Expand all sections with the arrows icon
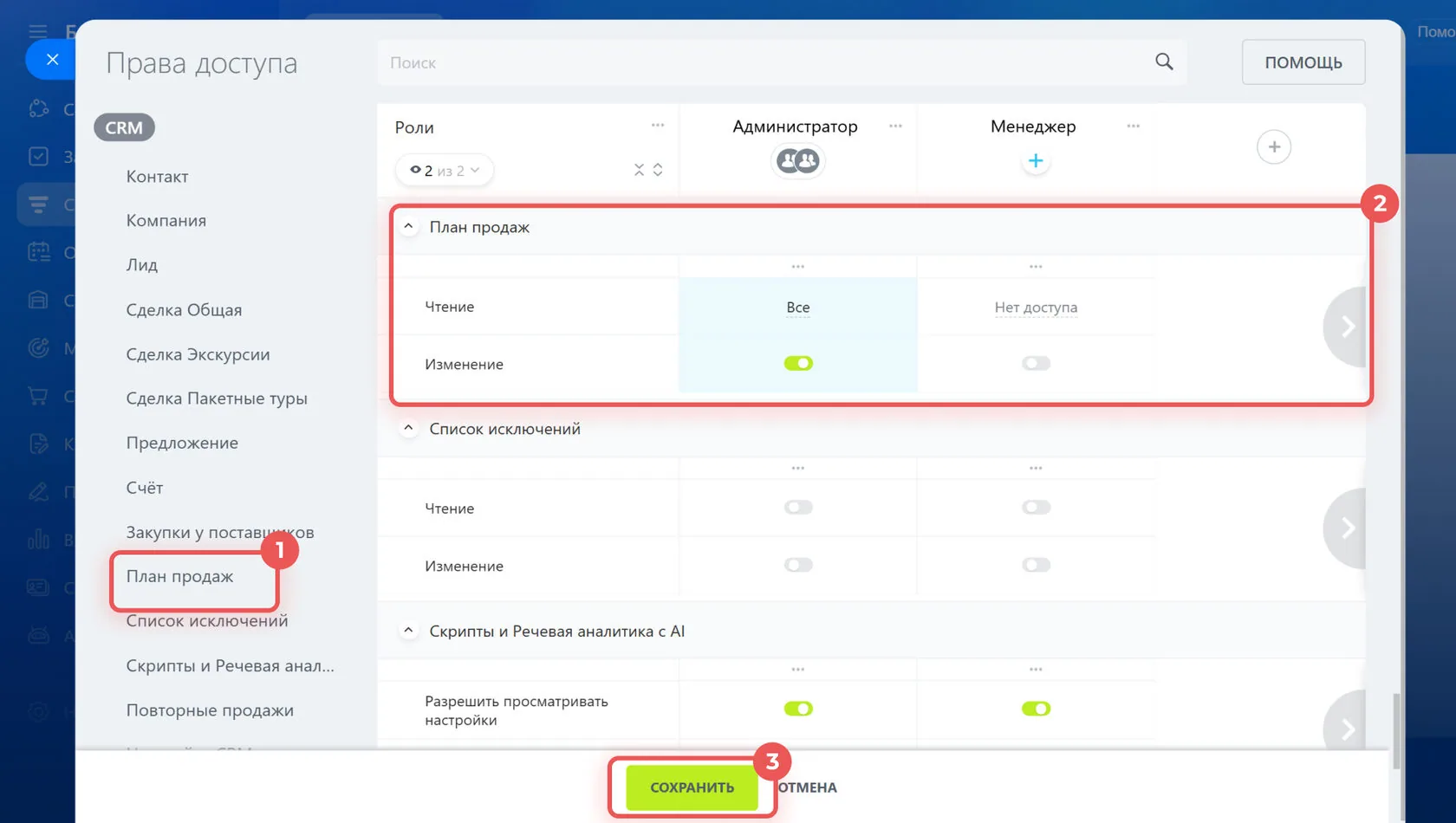 [658, 170]
